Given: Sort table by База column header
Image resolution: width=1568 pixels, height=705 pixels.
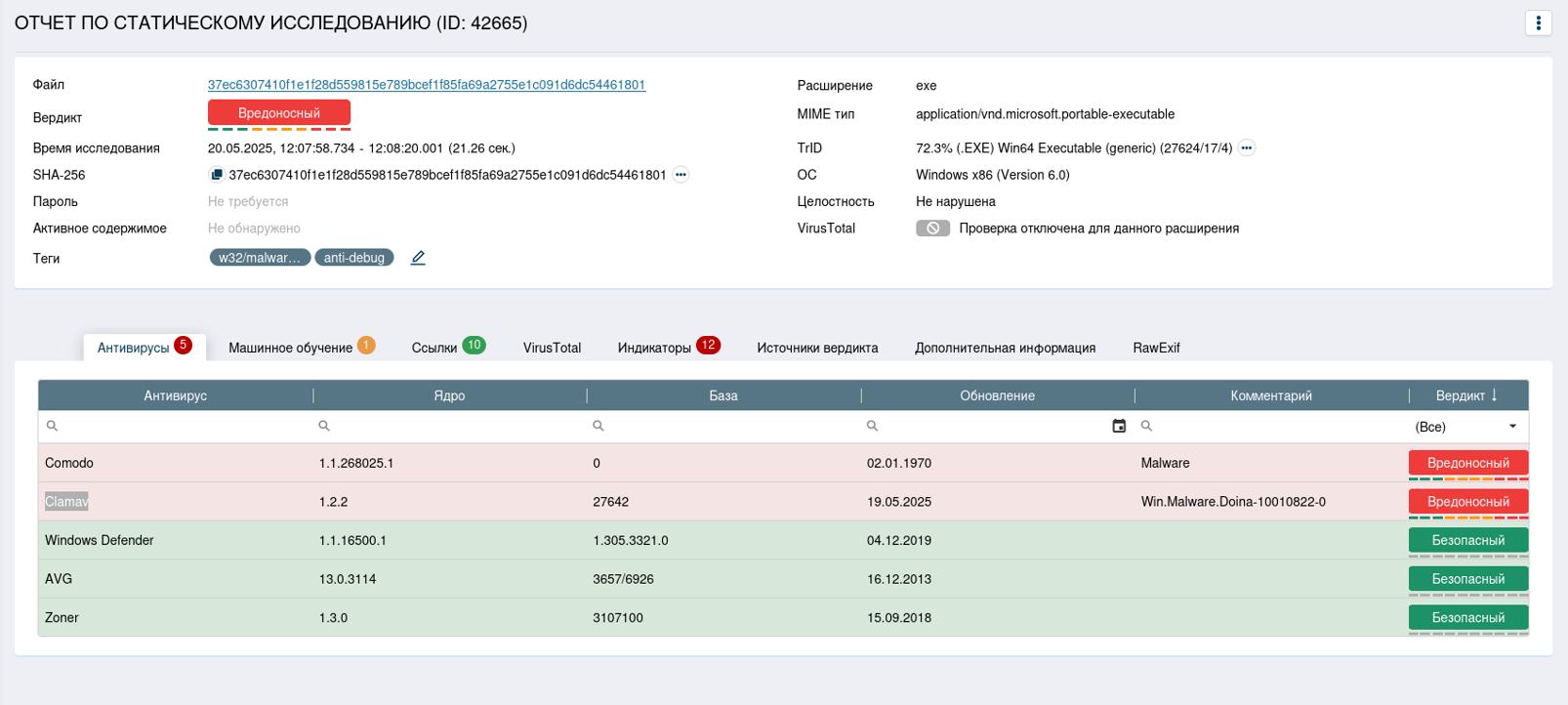Looking at the screenshot, I should click(723, 395).
